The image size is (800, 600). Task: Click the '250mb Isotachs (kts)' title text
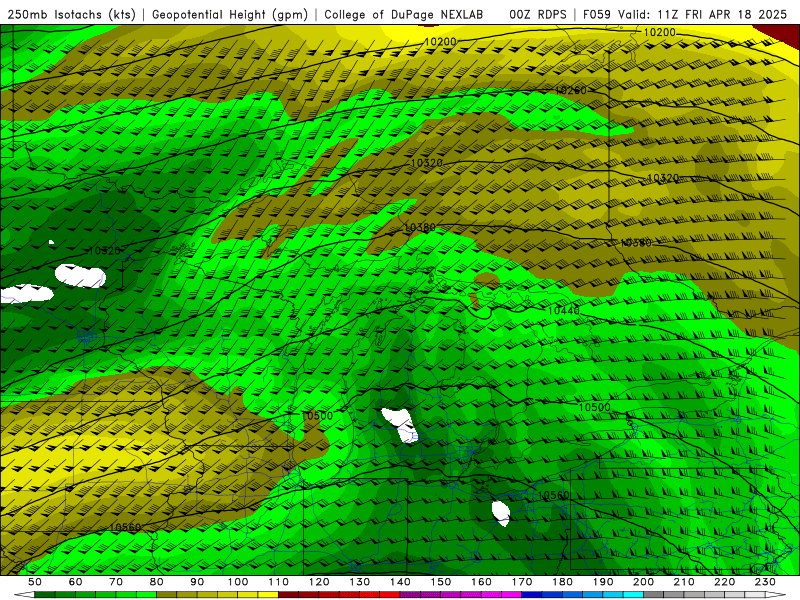click(71, 15)
